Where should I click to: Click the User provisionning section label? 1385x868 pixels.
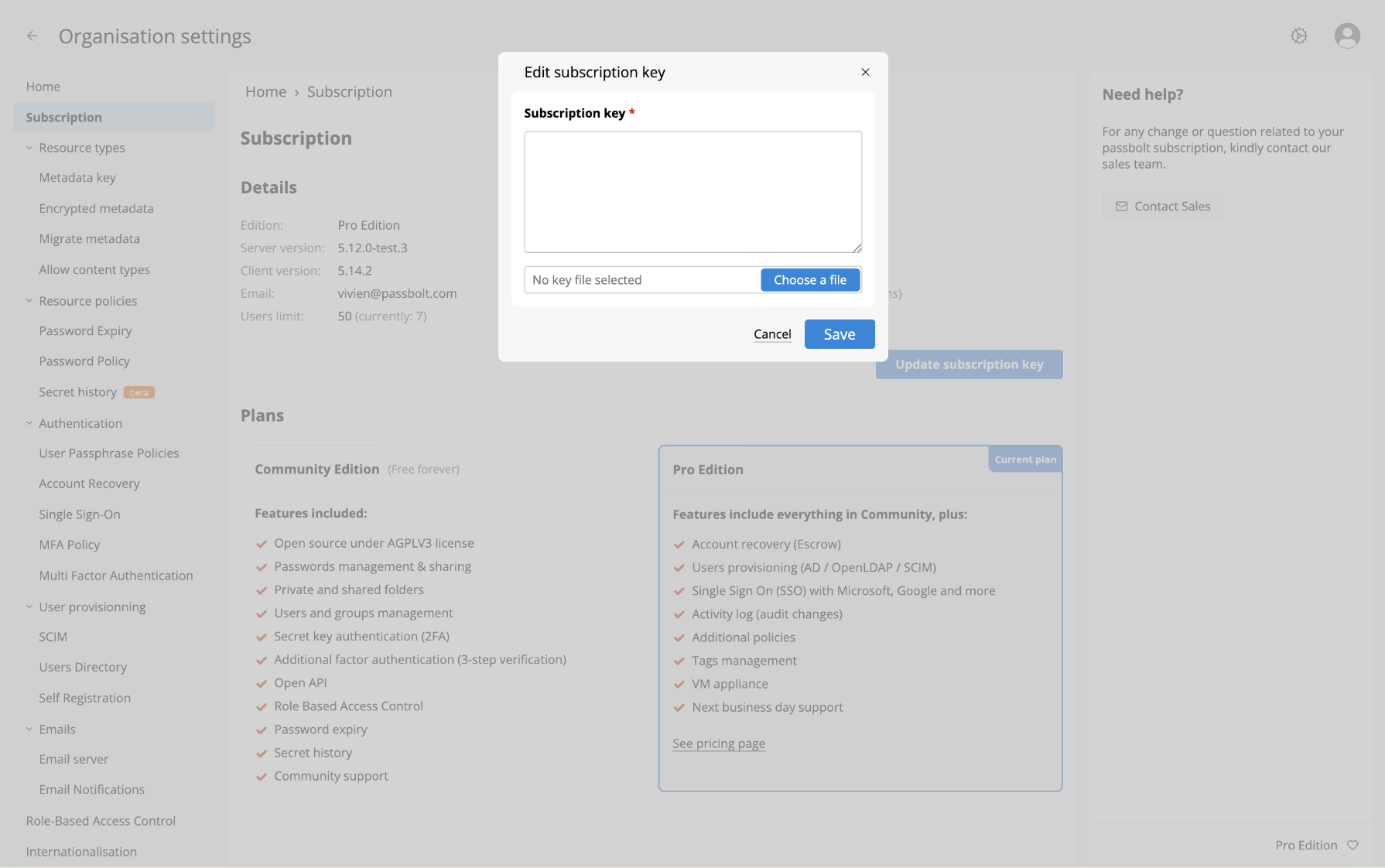tap(92, 607)
